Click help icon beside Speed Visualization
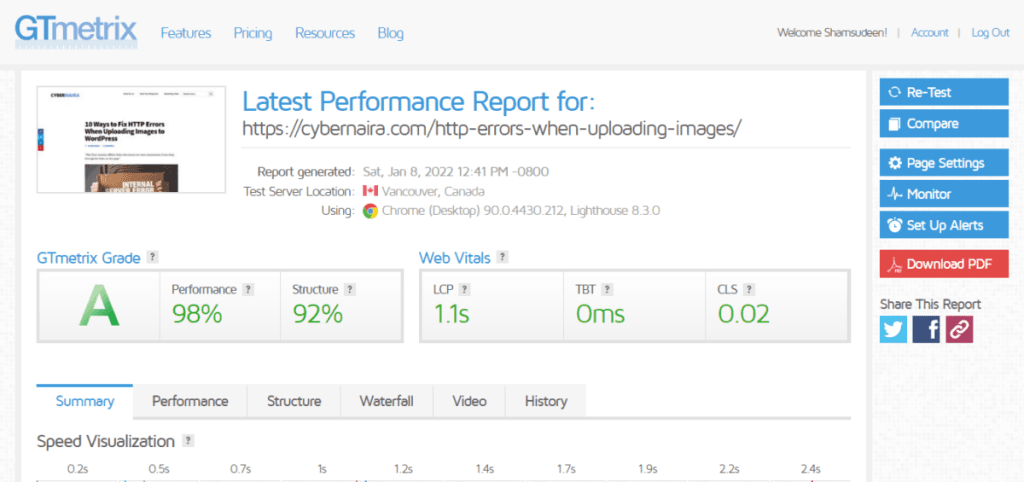The image size is (1024, 482). click(188, 441)
